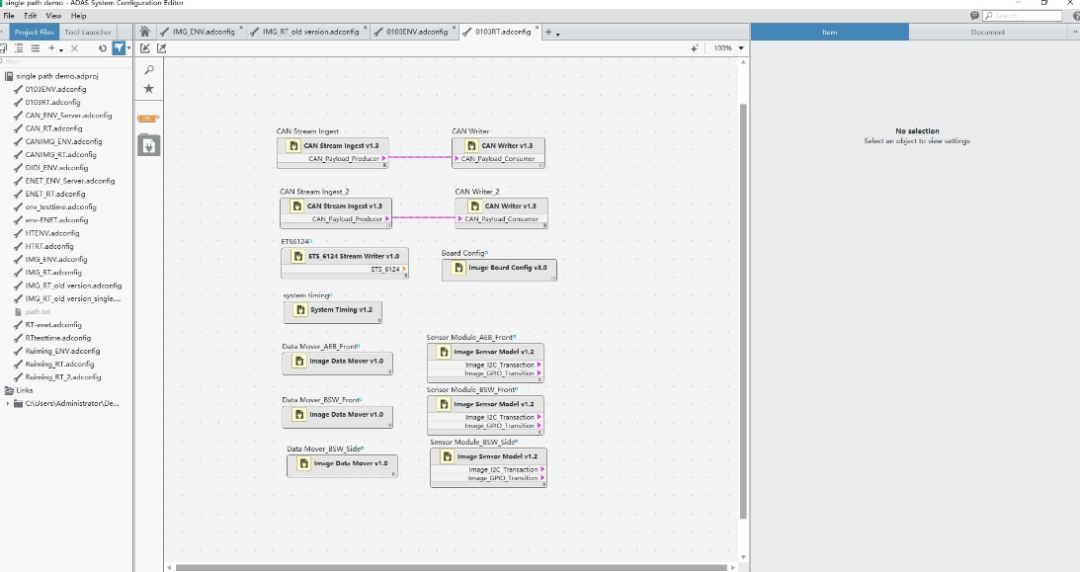Switch to the Document tab in the right panel
The image size is (1080, 572).
pos(987,32)
